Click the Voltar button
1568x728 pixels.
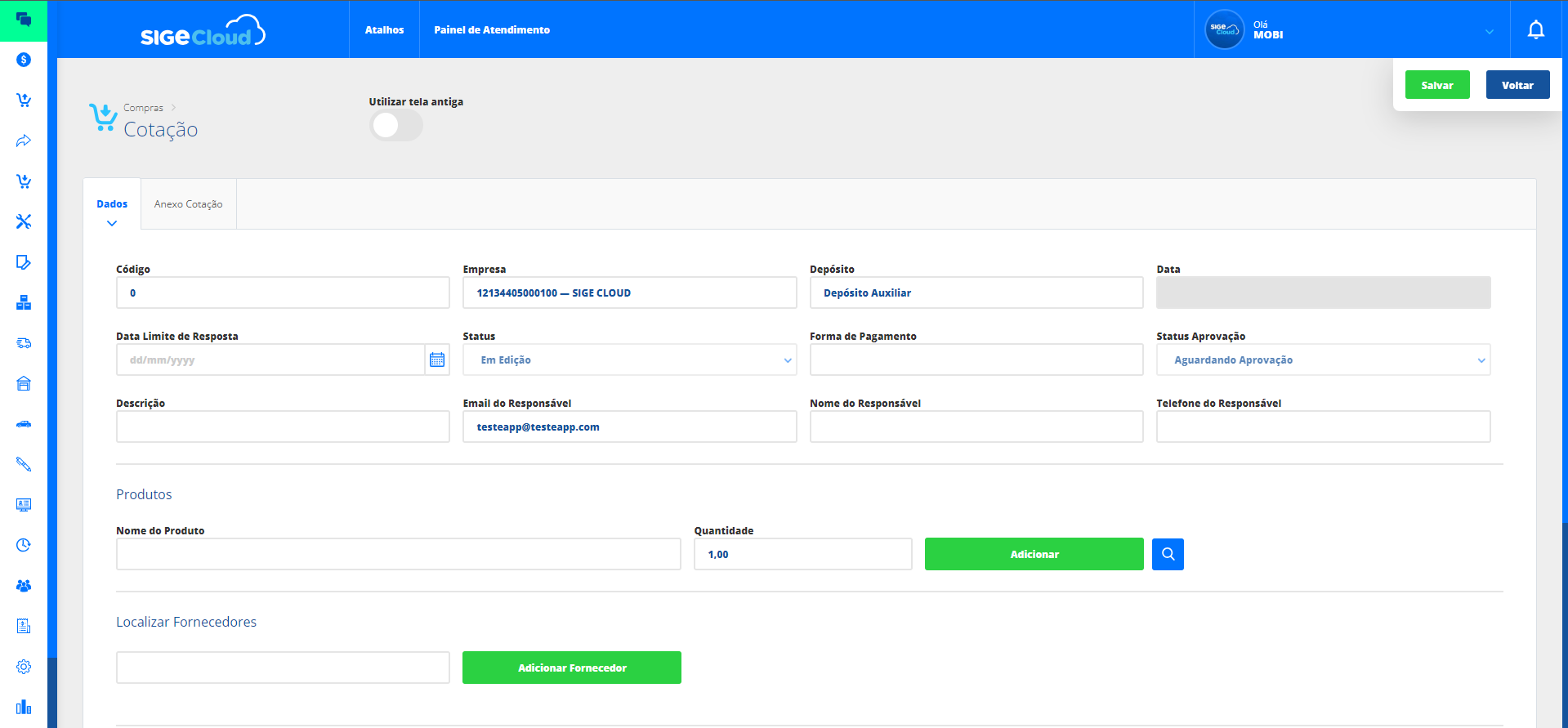point(1517,85)
